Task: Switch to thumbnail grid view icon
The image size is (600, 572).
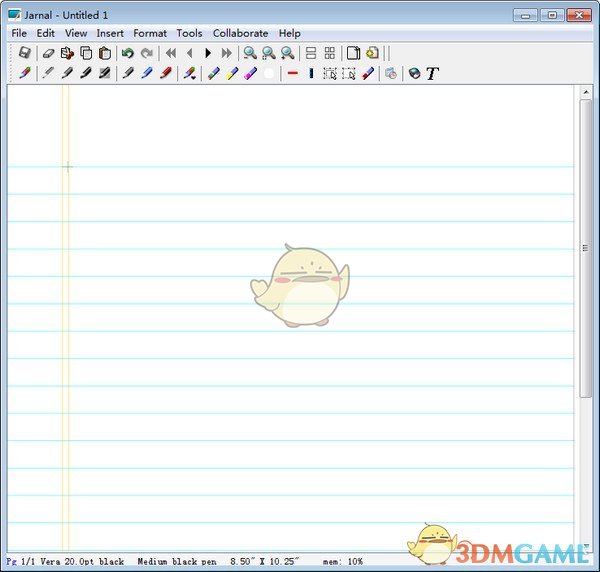Action: click(x=329, y=53)
